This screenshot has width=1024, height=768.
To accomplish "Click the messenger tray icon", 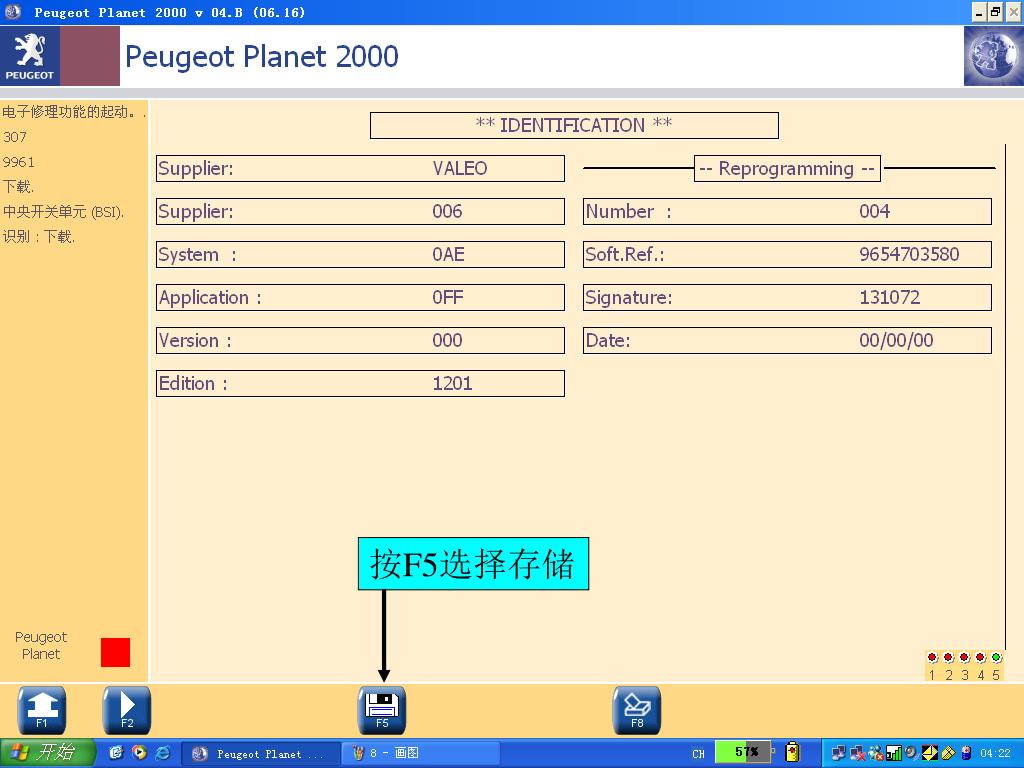I will coord(876,753).
